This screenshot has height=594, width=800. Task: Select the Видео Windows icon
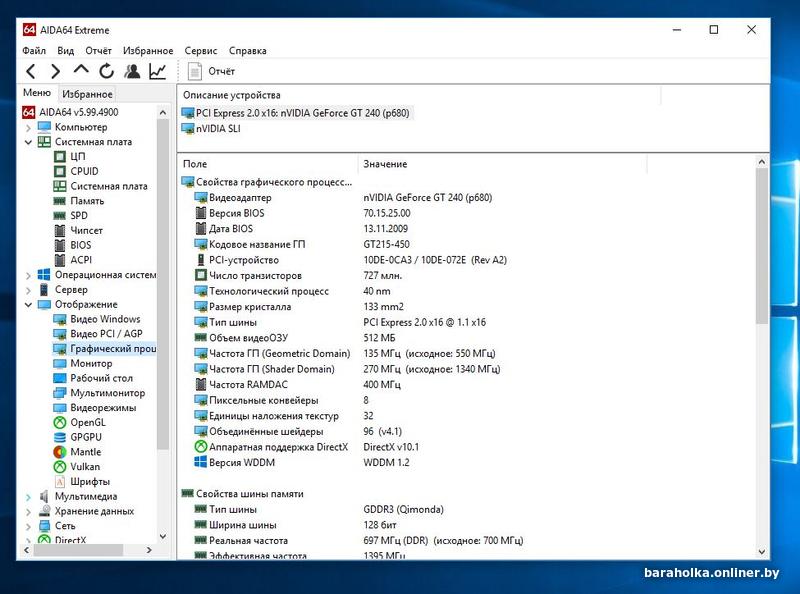click(60, 319)
